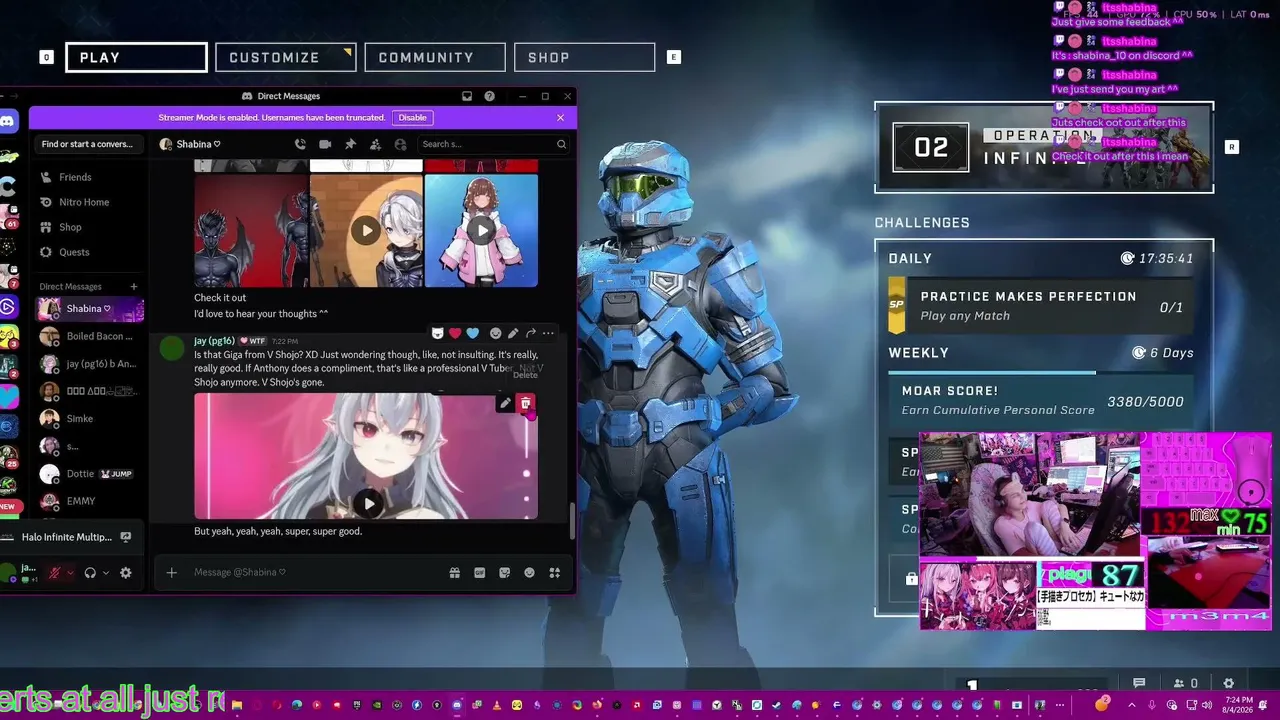This screenshot has width=1280, height=720.
Task: Click the Discord home logo button
Action: (8, 121)
